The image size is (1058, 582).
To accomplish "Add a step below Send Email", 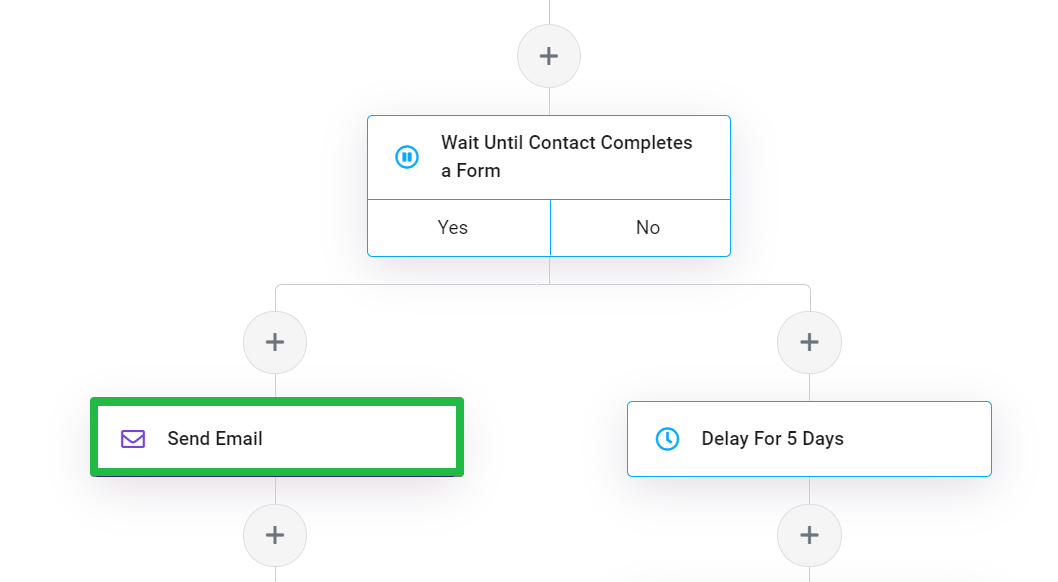I will 275,535.
